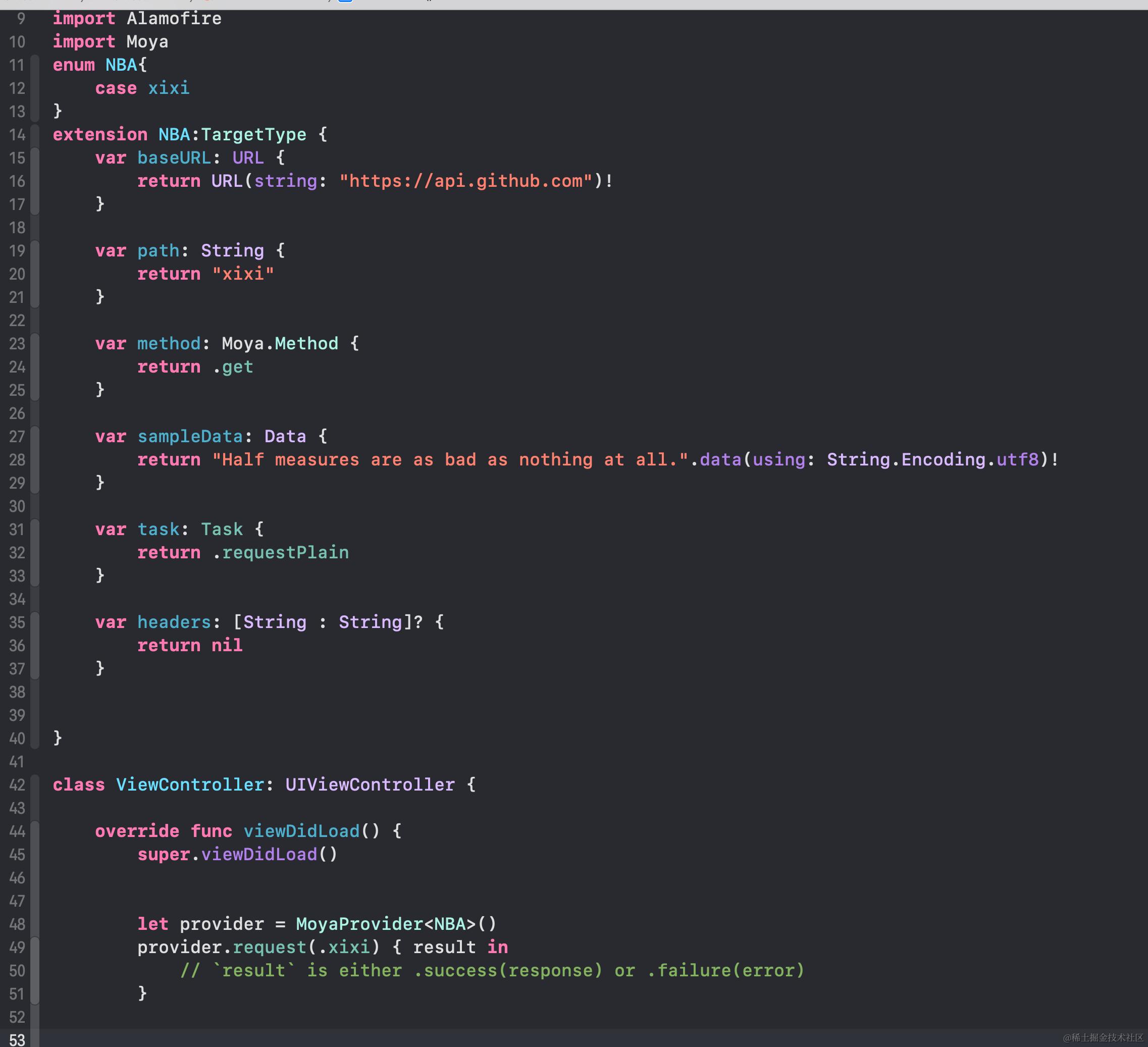Click line number 28 in gutter
Image resolution: width=1148 pixels, height=1047 pixels.
click(17, 459)
